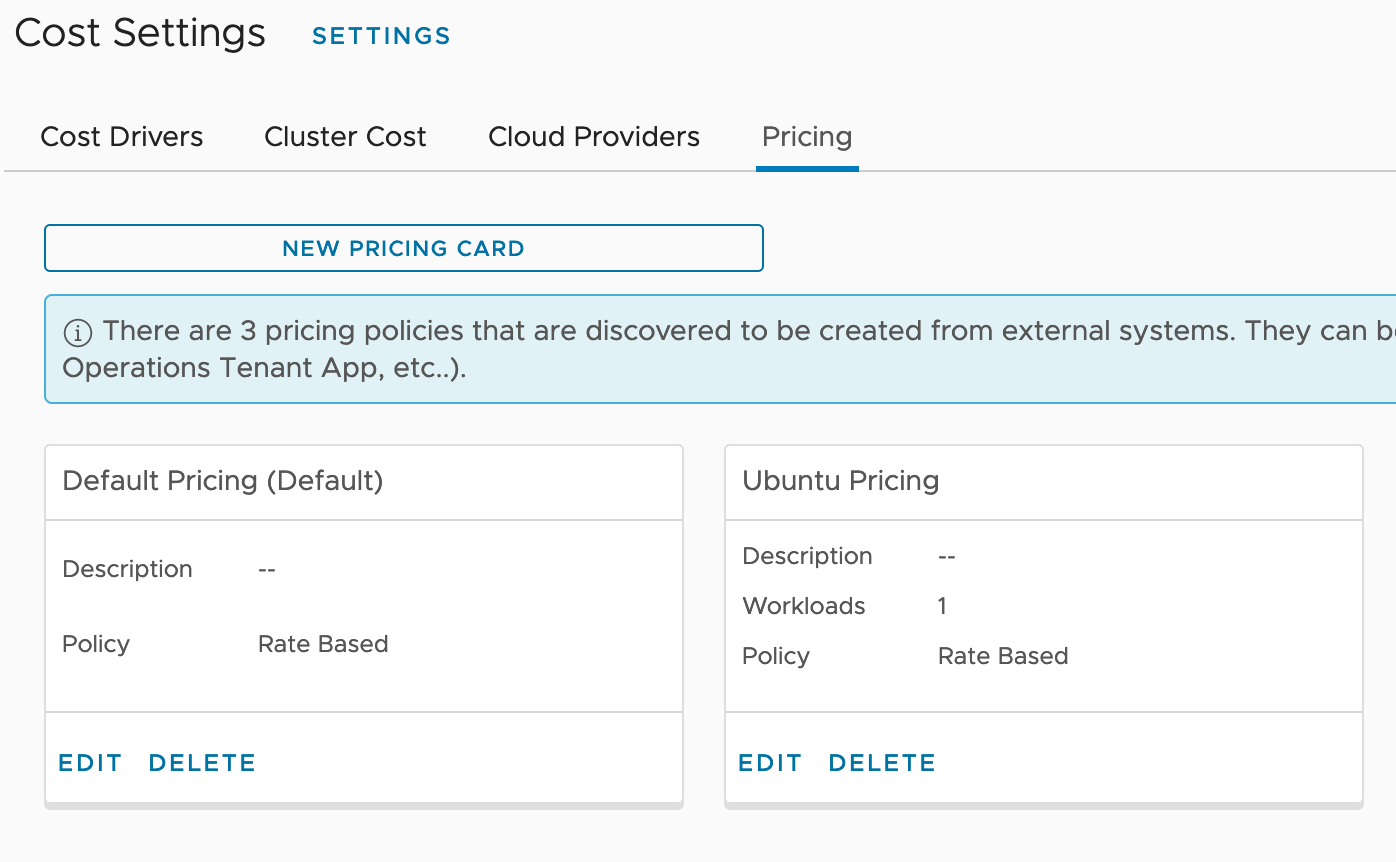1396x862 pixels.
Task: Open the SETTINGS link beside Cost Settings
Action: pyautogui.click(x=381, y=36)
